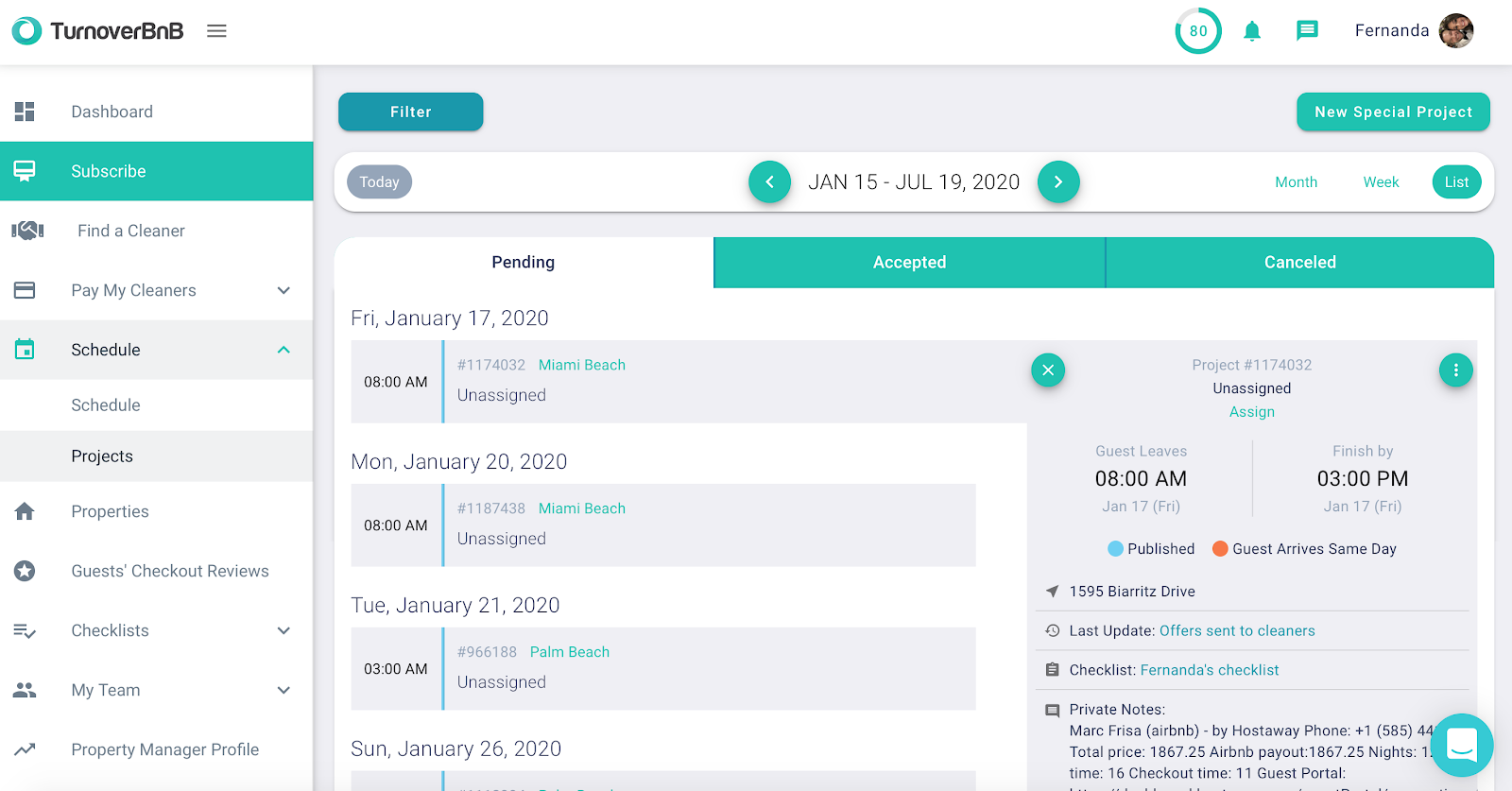
Task: Toggle the hamburger sidebar menu
Action: [216, 31]
